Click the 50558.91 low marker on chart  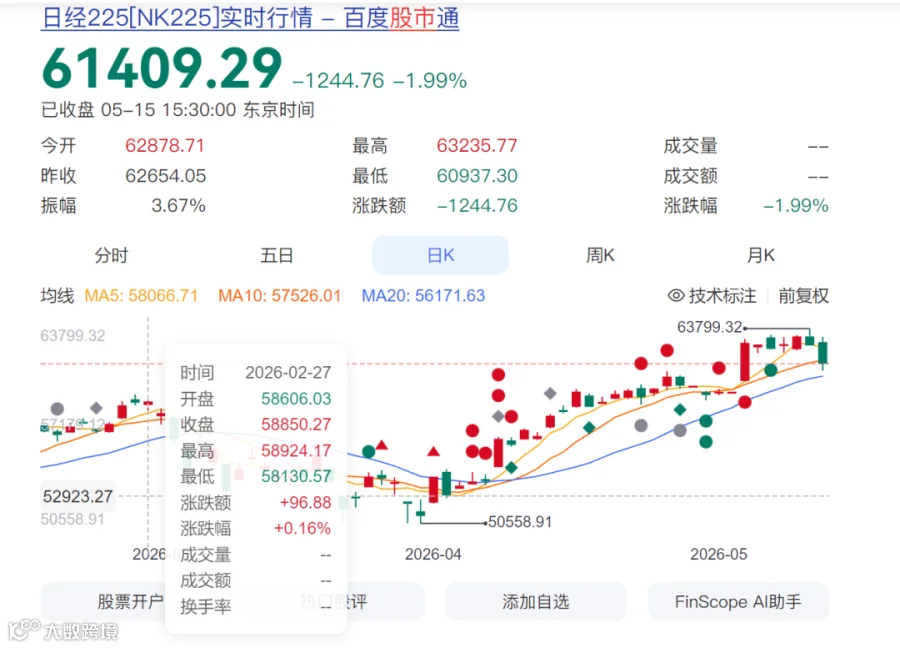[x=520, y=522]
